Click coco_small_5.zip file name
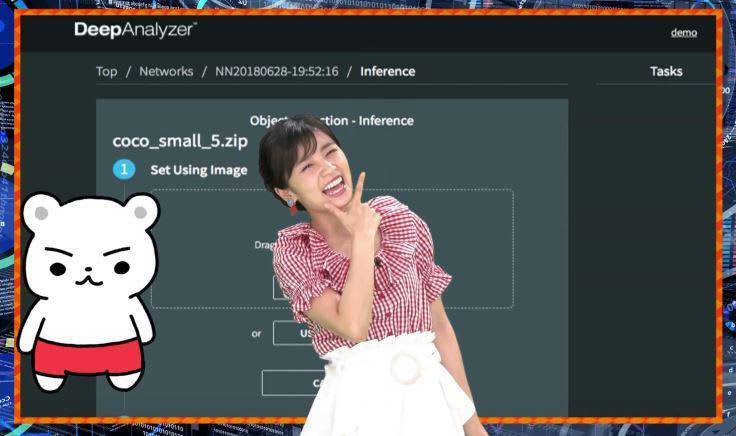 click(180, 141)
